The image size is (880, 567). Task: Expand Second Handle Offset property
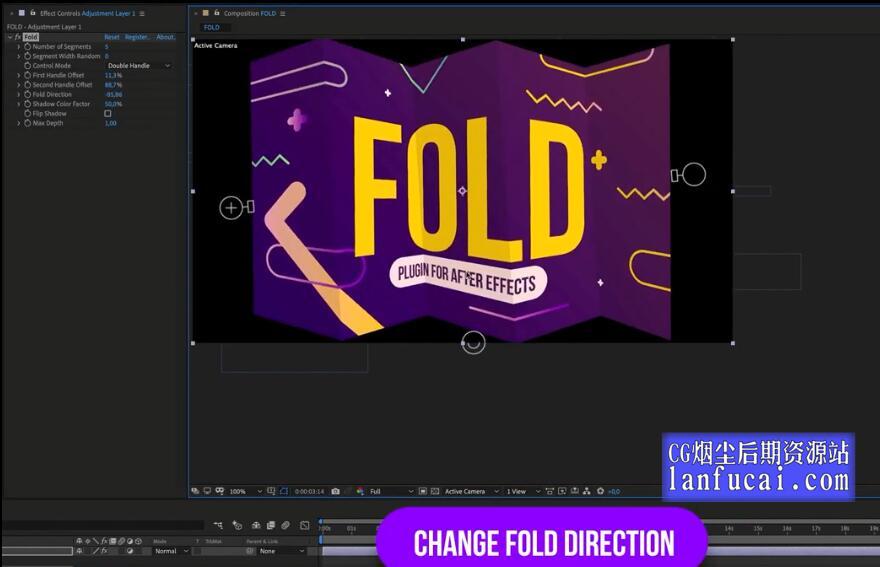point(19,85)
